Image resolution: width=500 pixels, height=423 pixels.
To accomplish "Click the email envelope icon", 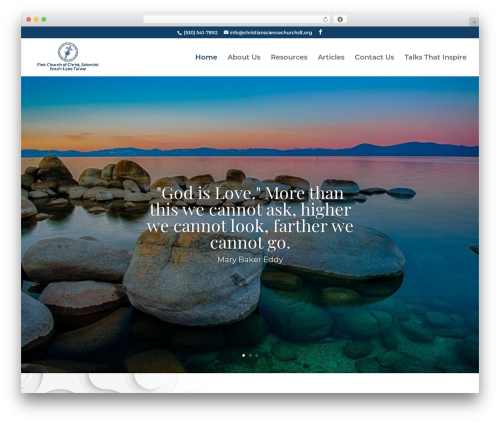I will [226, 32].
